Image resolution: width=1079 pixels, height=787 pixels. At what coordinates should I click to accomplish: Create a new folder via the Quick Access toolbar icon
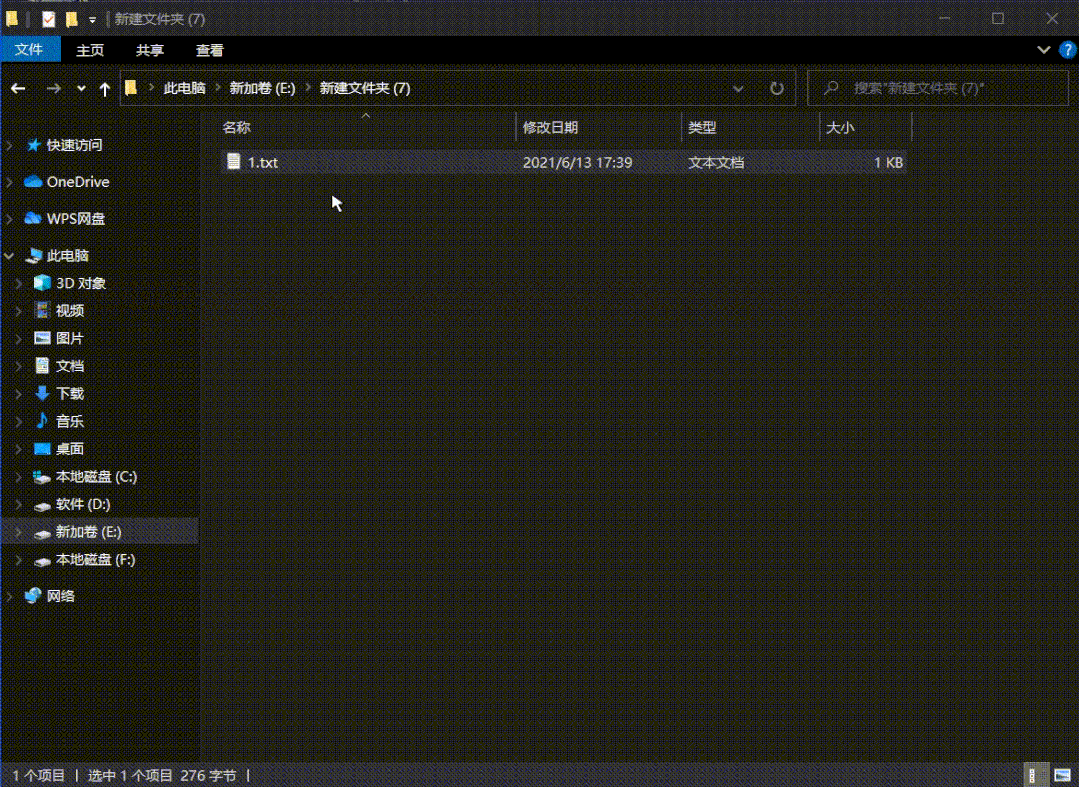[73, 18]
